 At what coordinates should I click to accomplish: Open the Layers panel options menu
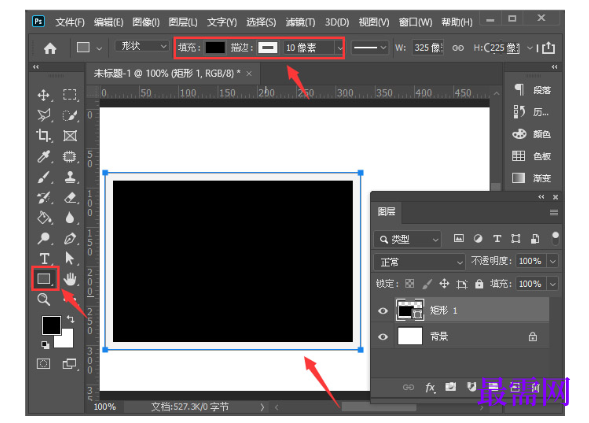[x=554, y=213]
